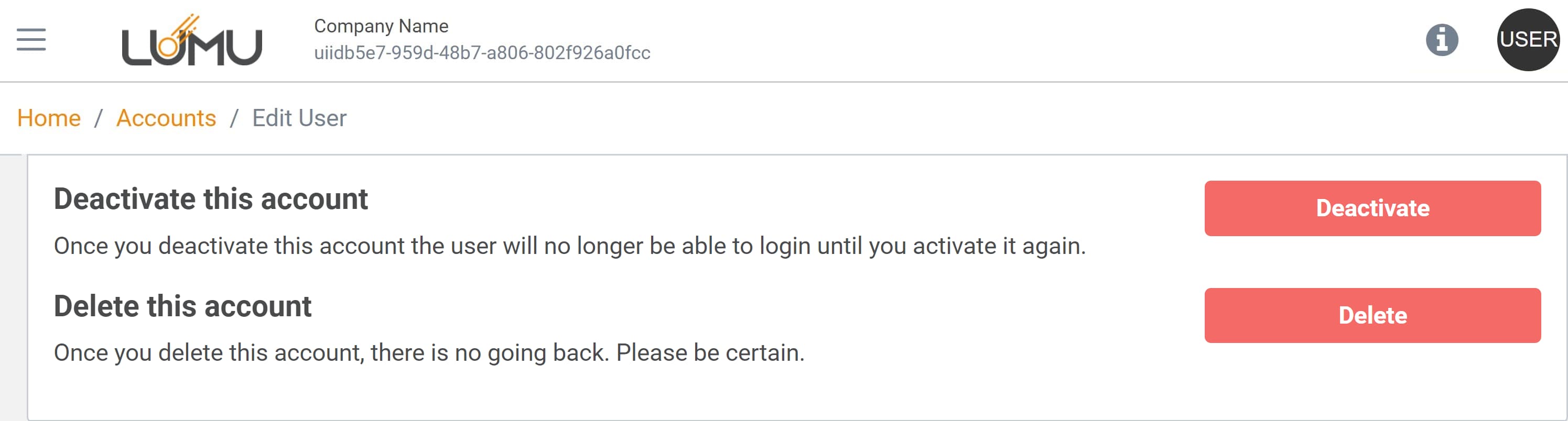Navigate to the Accounts breadcrumb

coord(166,118)
